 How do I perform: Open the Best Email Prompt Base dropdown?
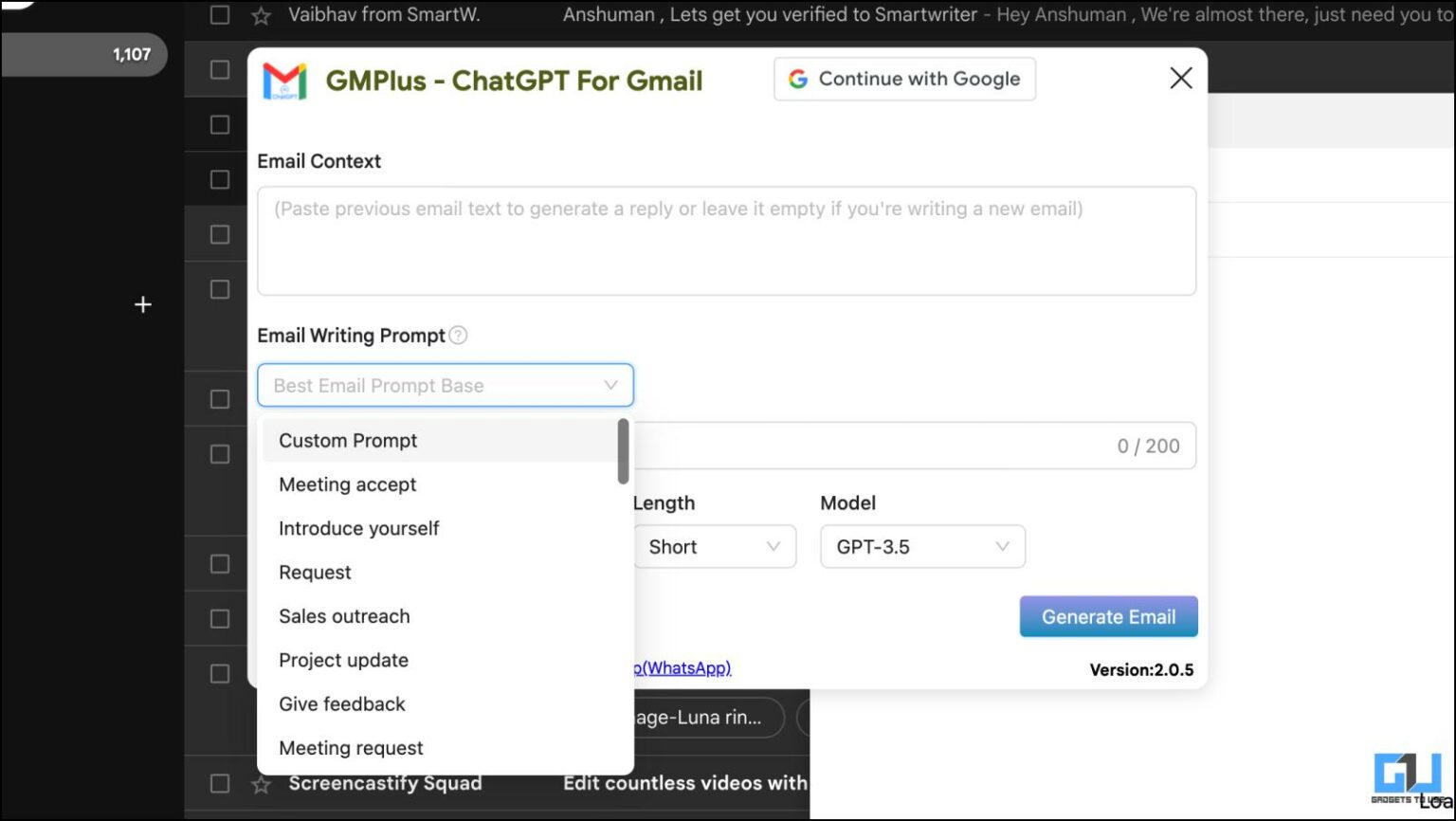point(445,385)
